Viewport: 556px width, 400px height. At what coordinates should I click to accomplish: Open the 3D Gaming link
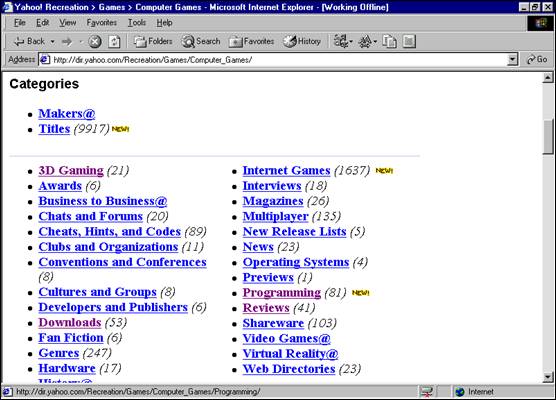click(71, 171)
